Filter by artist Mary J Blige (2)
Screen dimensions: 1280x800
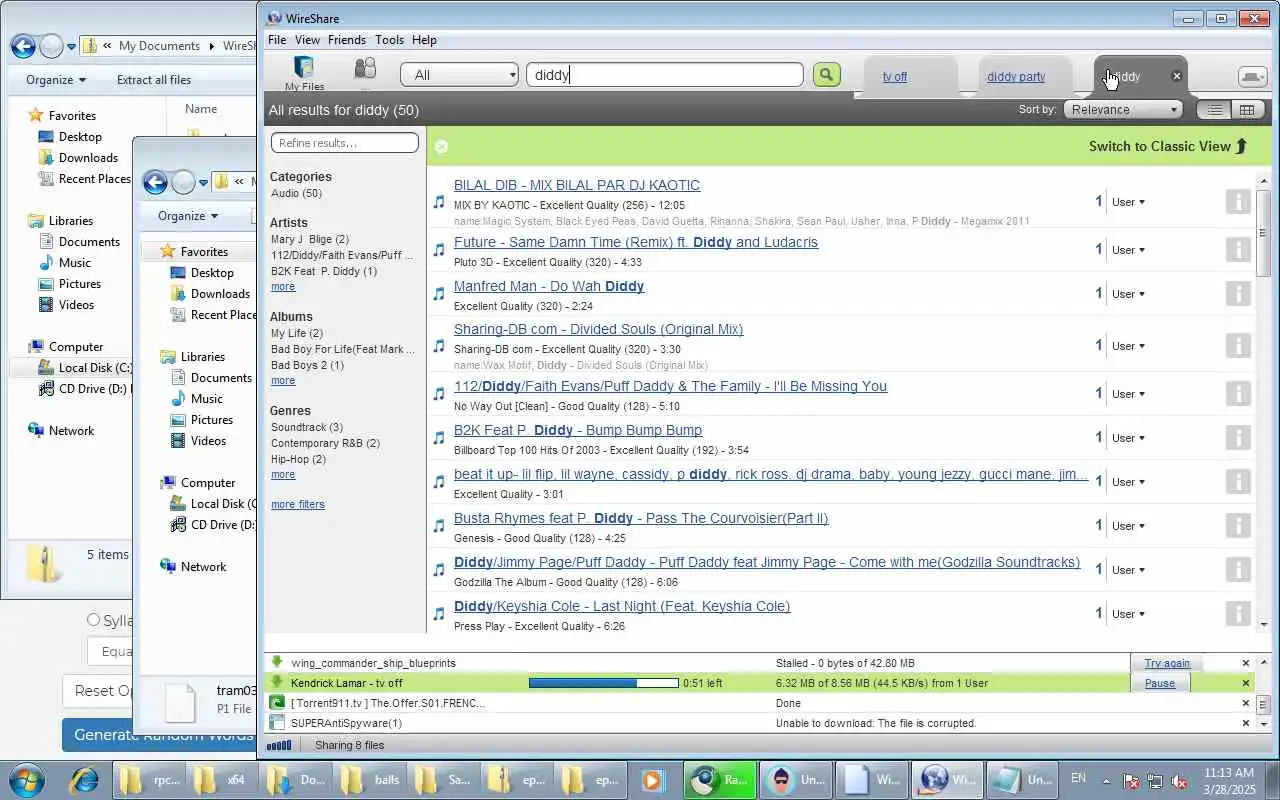[x=310, y=240]
